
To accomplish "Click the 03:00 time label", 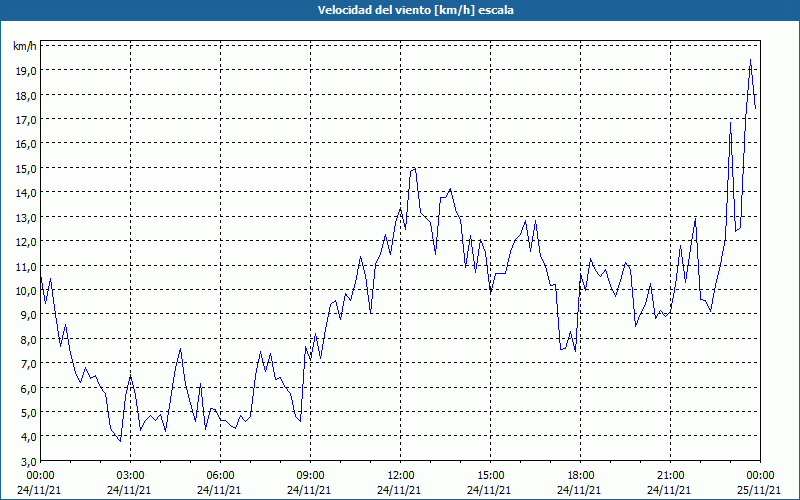I will click(131, 476).
